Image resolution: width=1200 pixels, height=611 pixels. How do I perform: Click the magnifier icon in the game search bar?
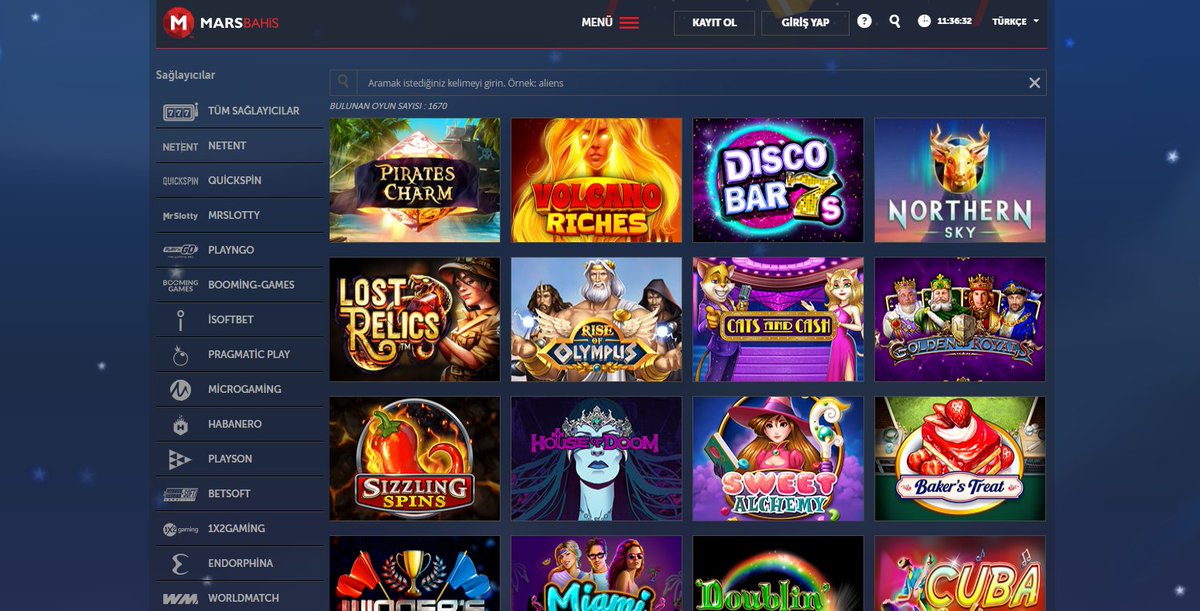pos(343,83)
